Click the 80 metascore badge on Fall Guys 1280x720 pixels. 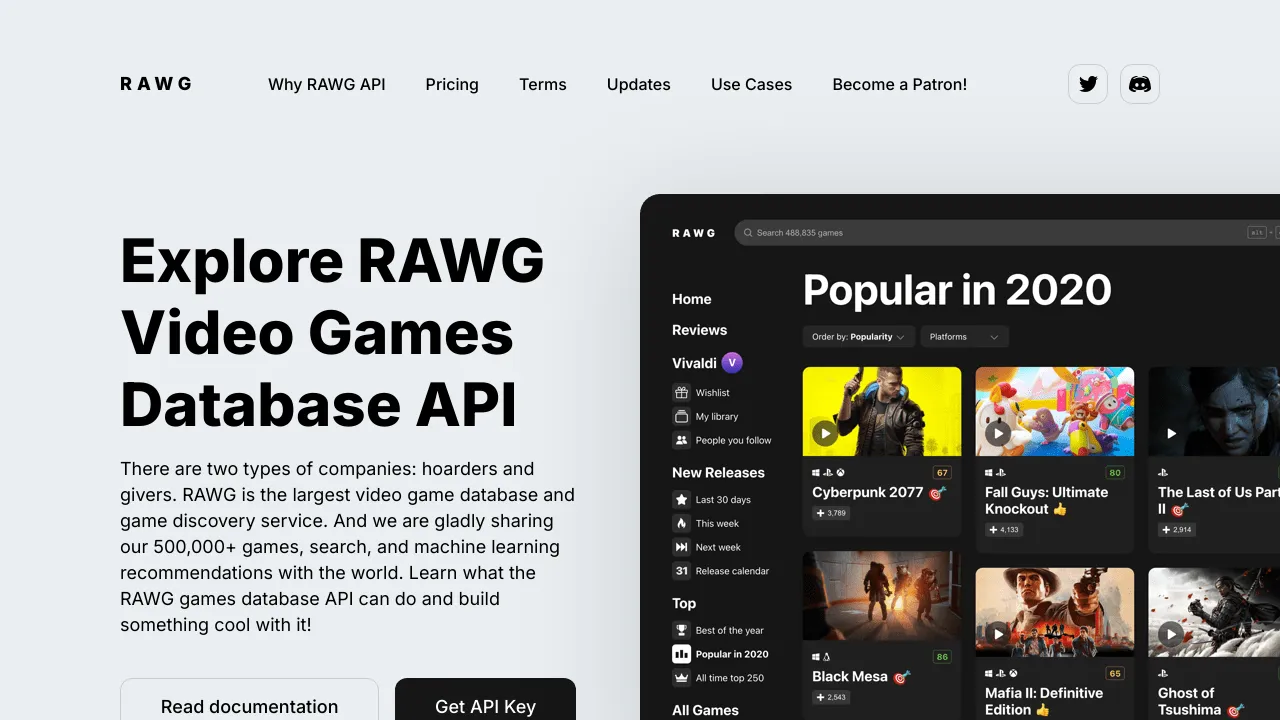click(x=1115, y=472)
